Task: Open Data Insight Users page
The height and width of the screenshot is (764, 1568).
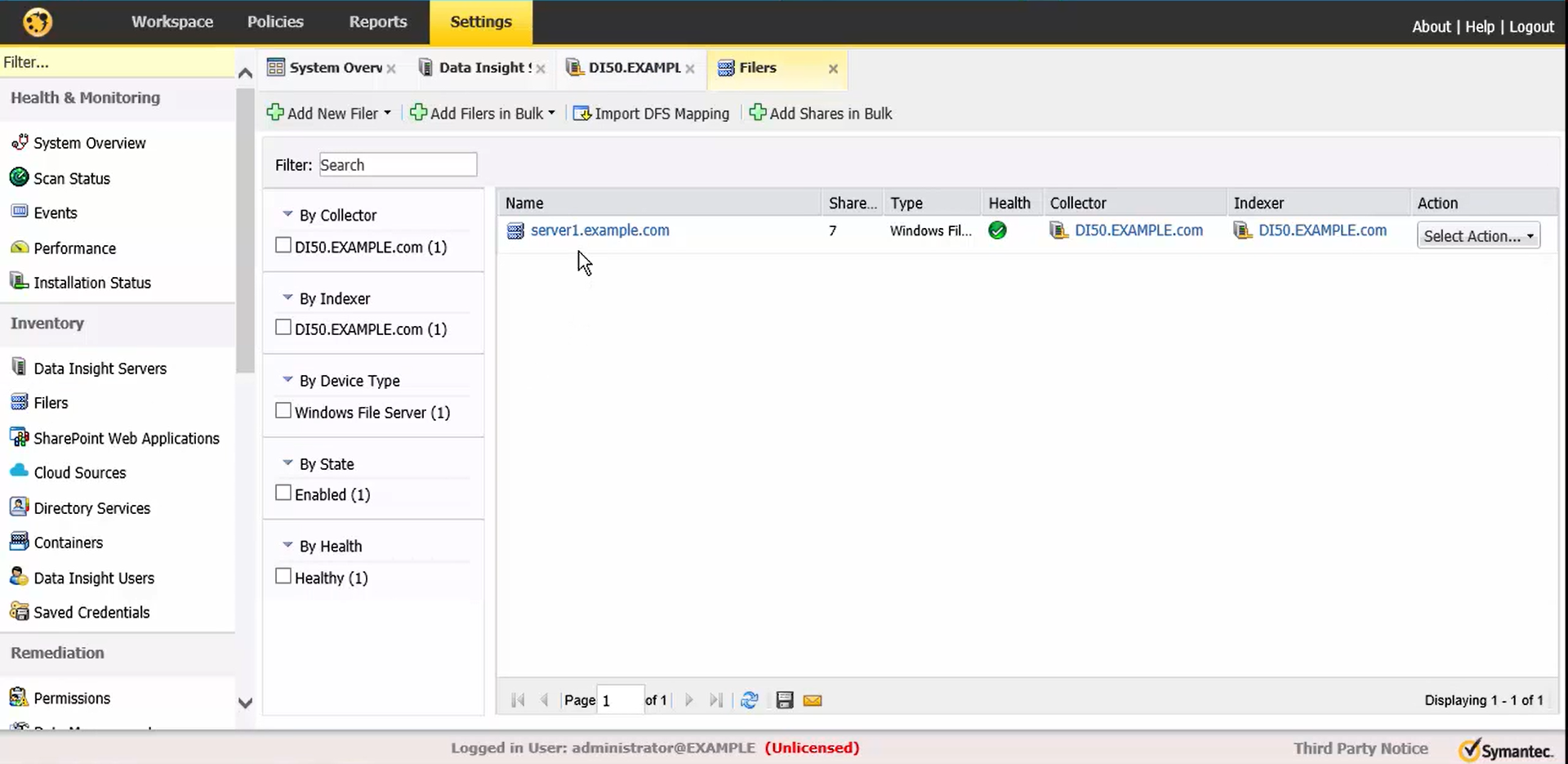Action: 94,578
